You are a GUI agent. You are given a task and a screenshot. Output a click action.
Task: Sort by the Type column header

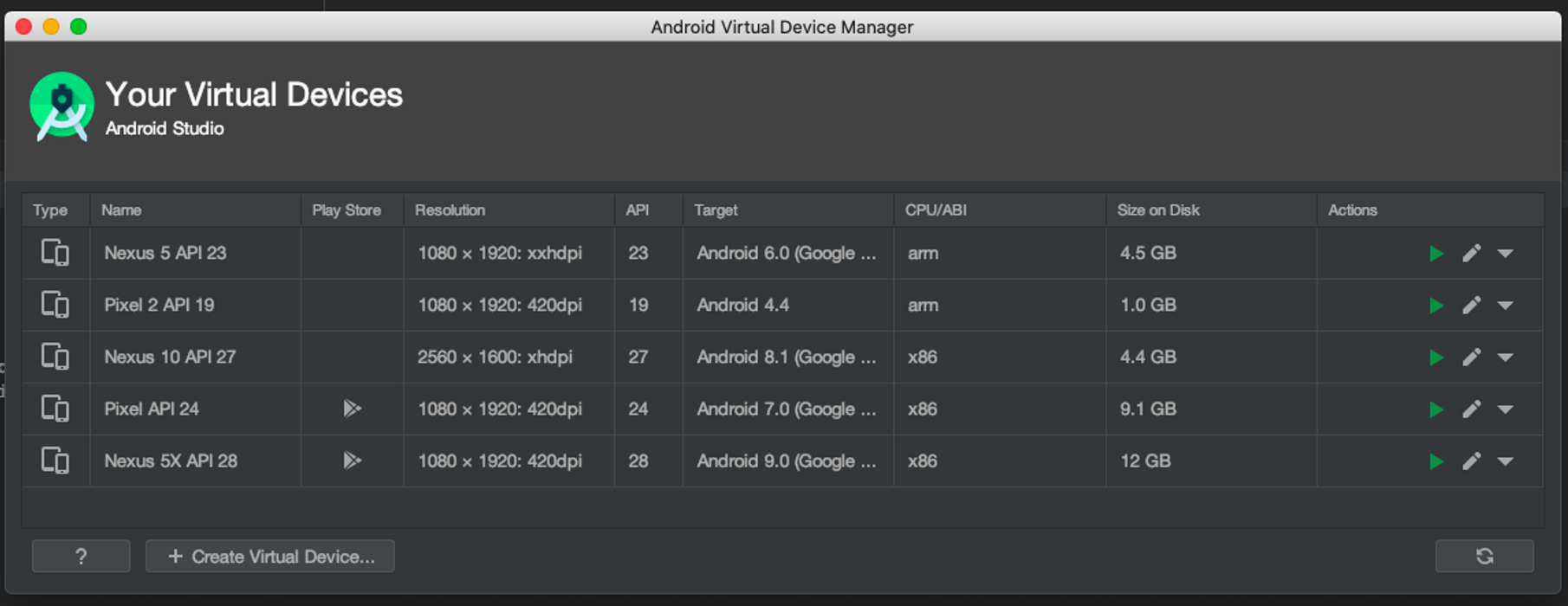point(56,210)
